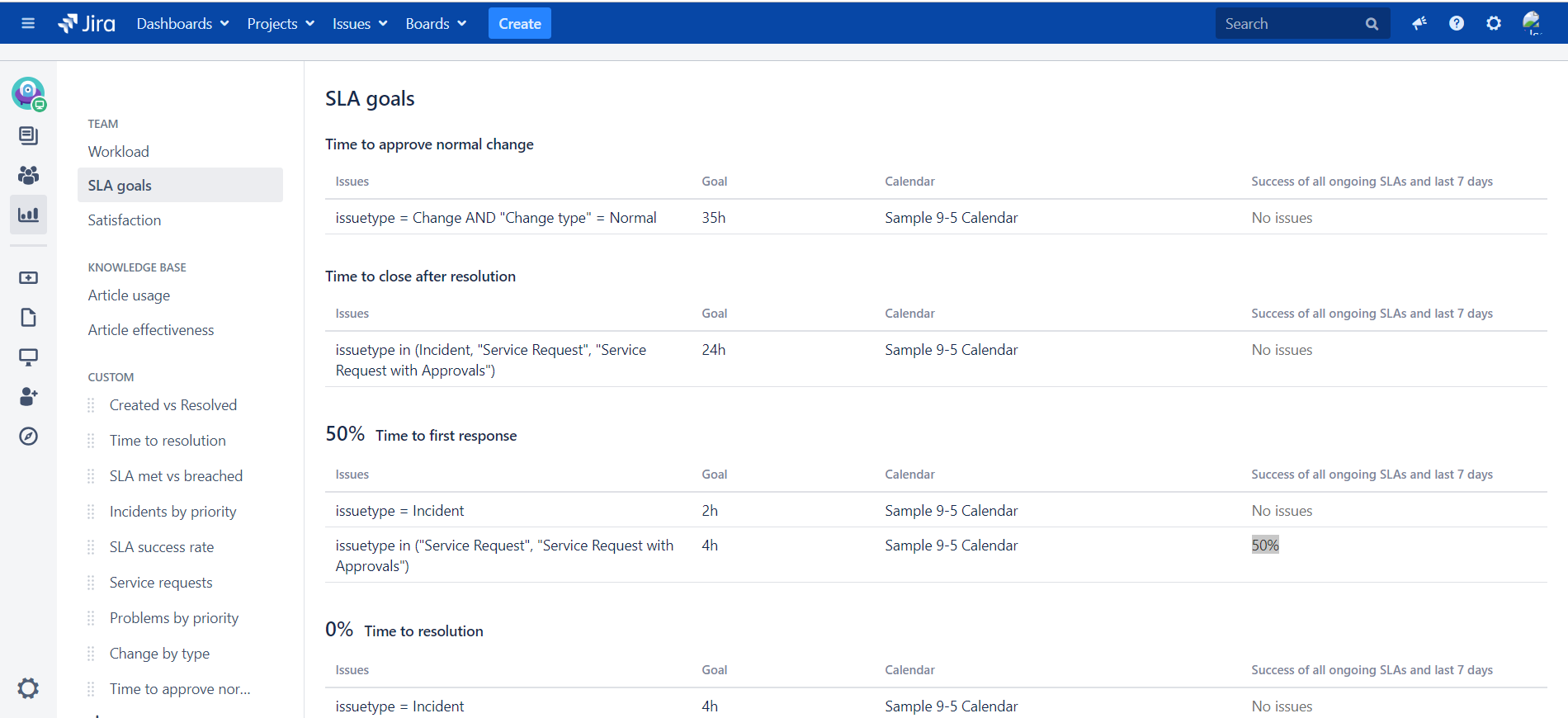The image size is (1568, 718).
Task: Click the Jira logo
Action: click(x=87, y=23)
